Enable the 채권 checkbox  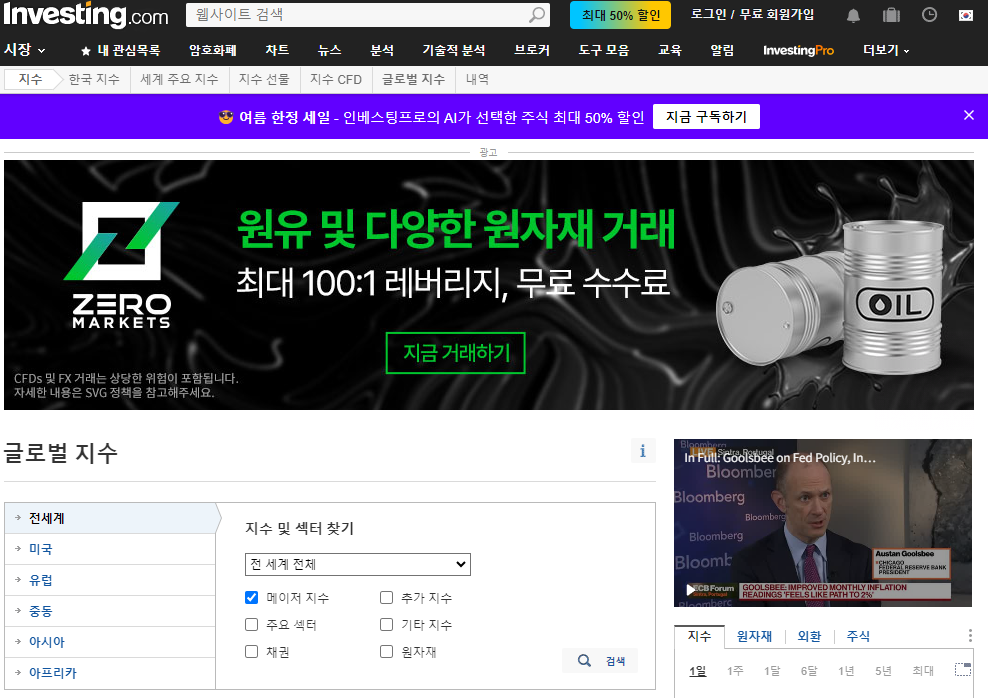coord(251,649)
